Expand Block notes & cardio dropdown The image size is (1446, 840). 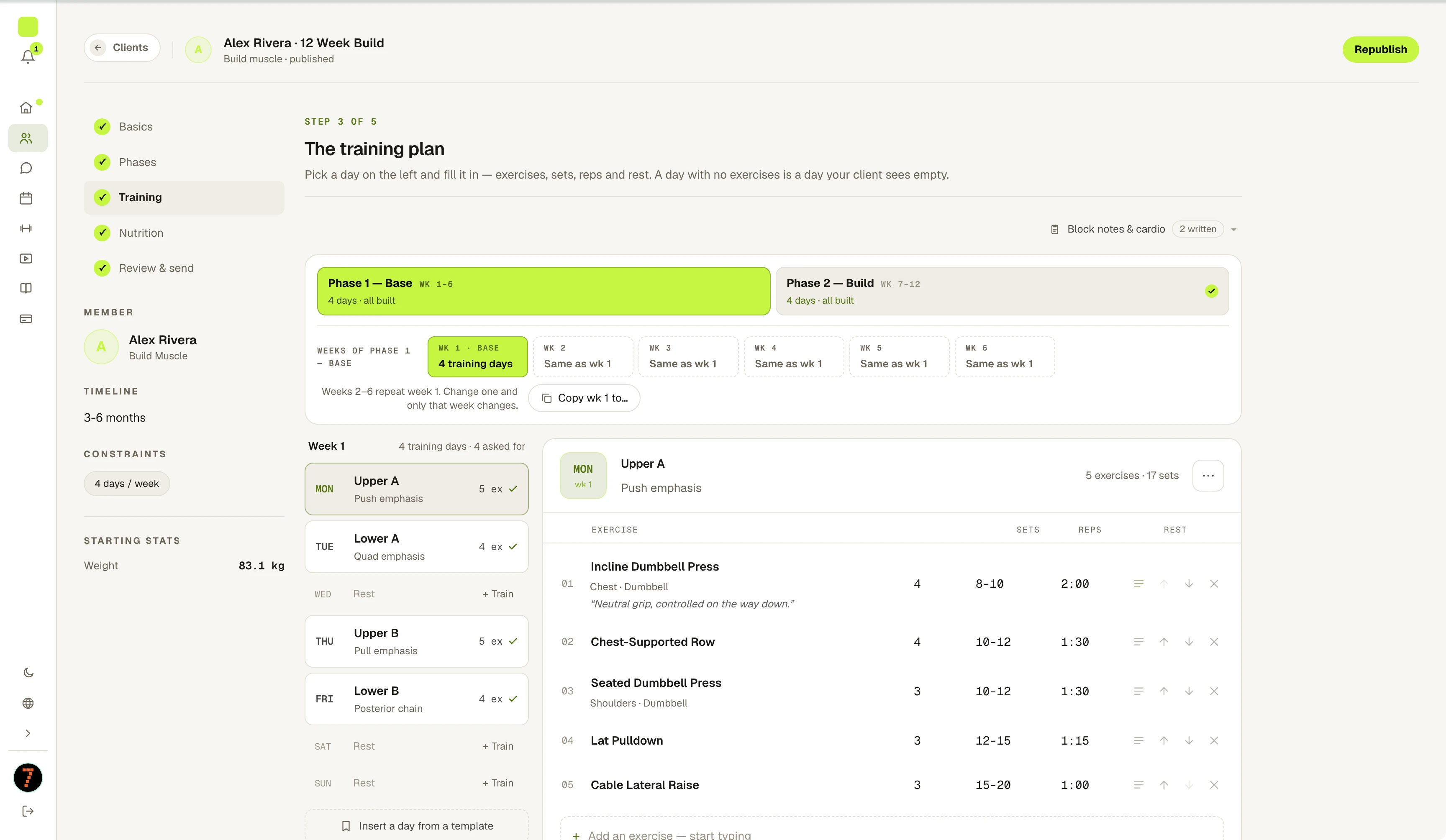(1143, 229)
